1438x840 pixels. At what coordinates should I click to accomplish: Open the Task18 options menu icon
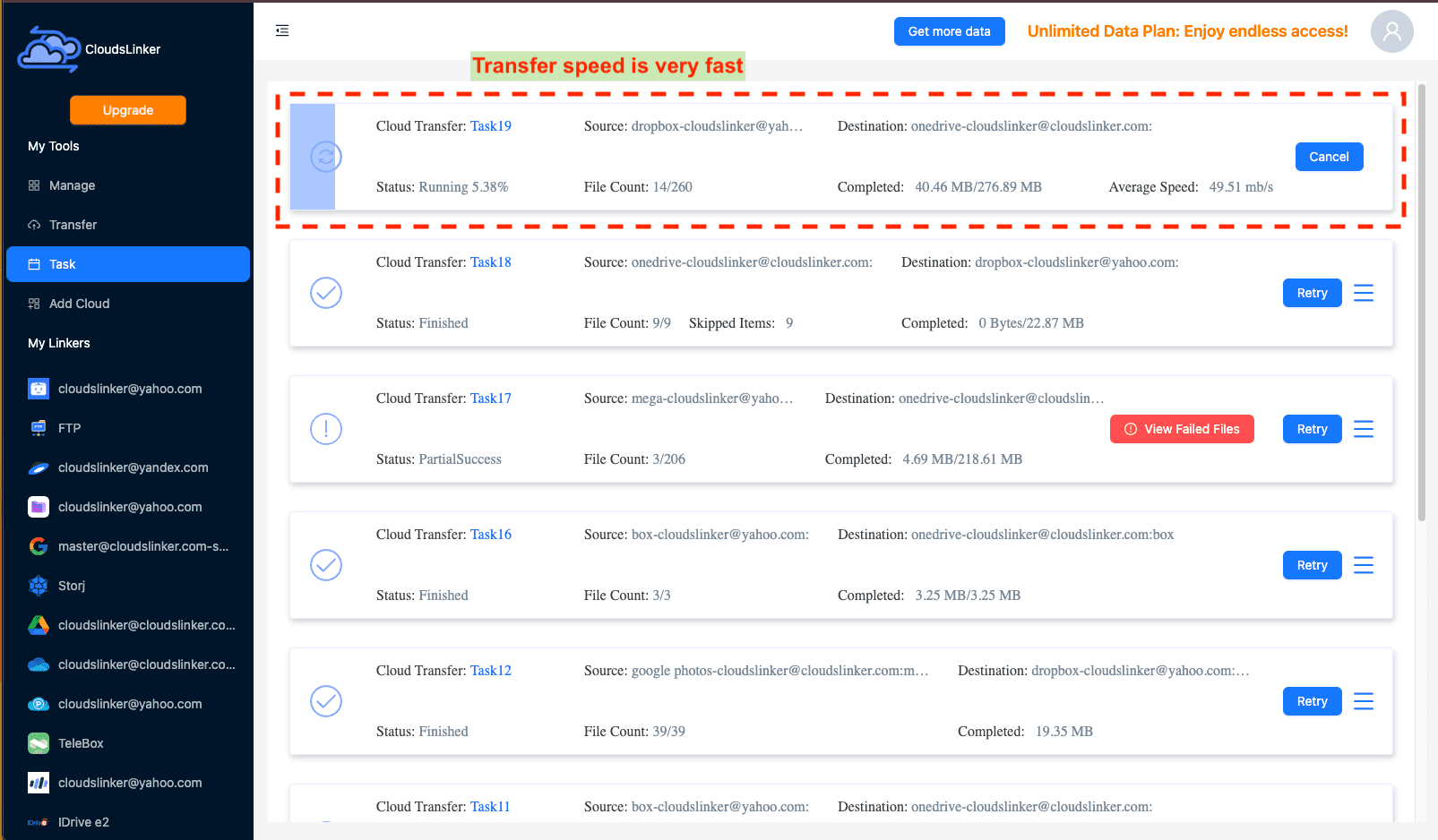pos(1364,293)
